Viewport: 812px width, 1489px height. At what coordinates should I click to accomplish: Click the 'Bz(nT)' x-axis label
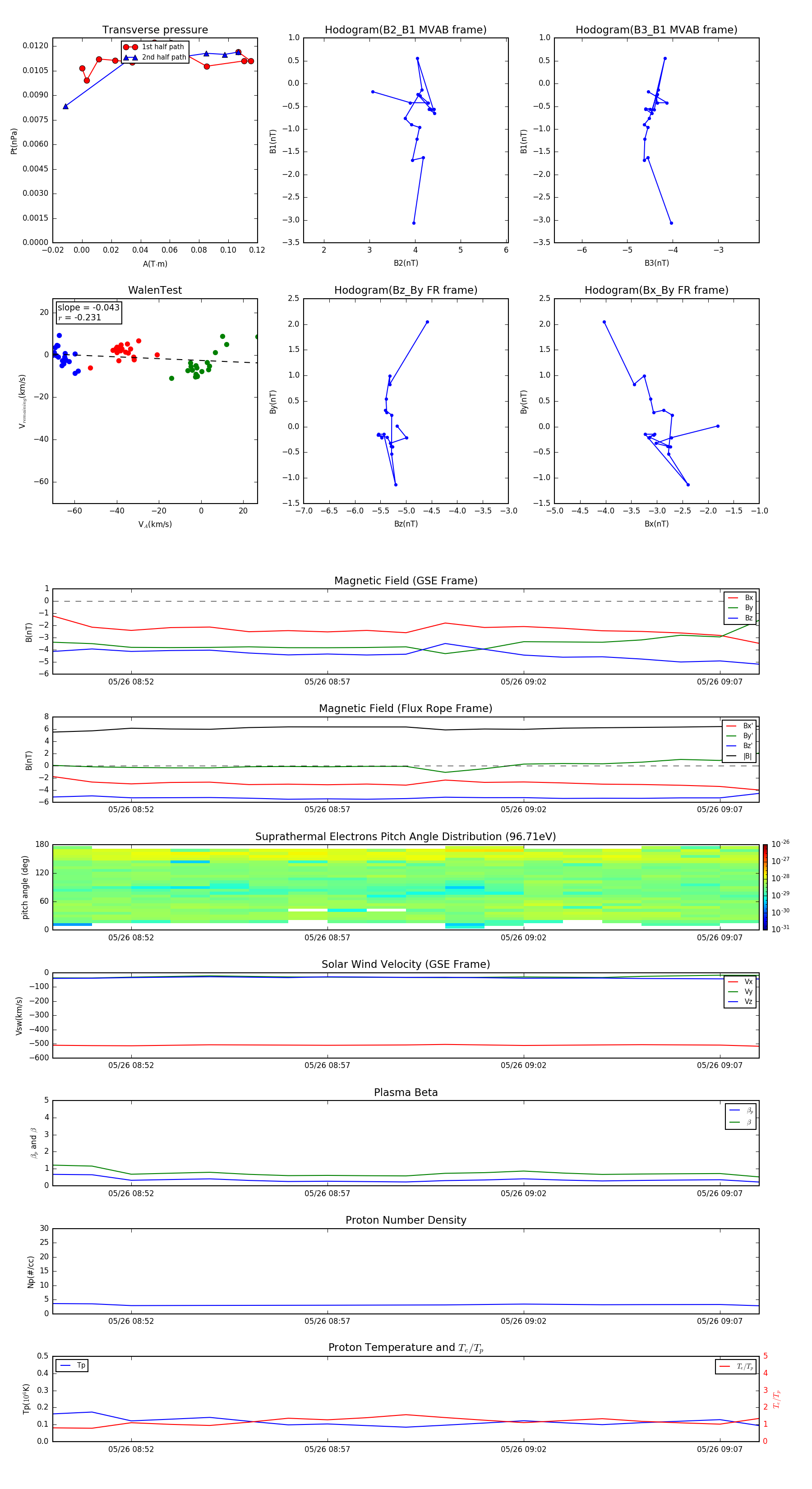(x=406, y=524)
